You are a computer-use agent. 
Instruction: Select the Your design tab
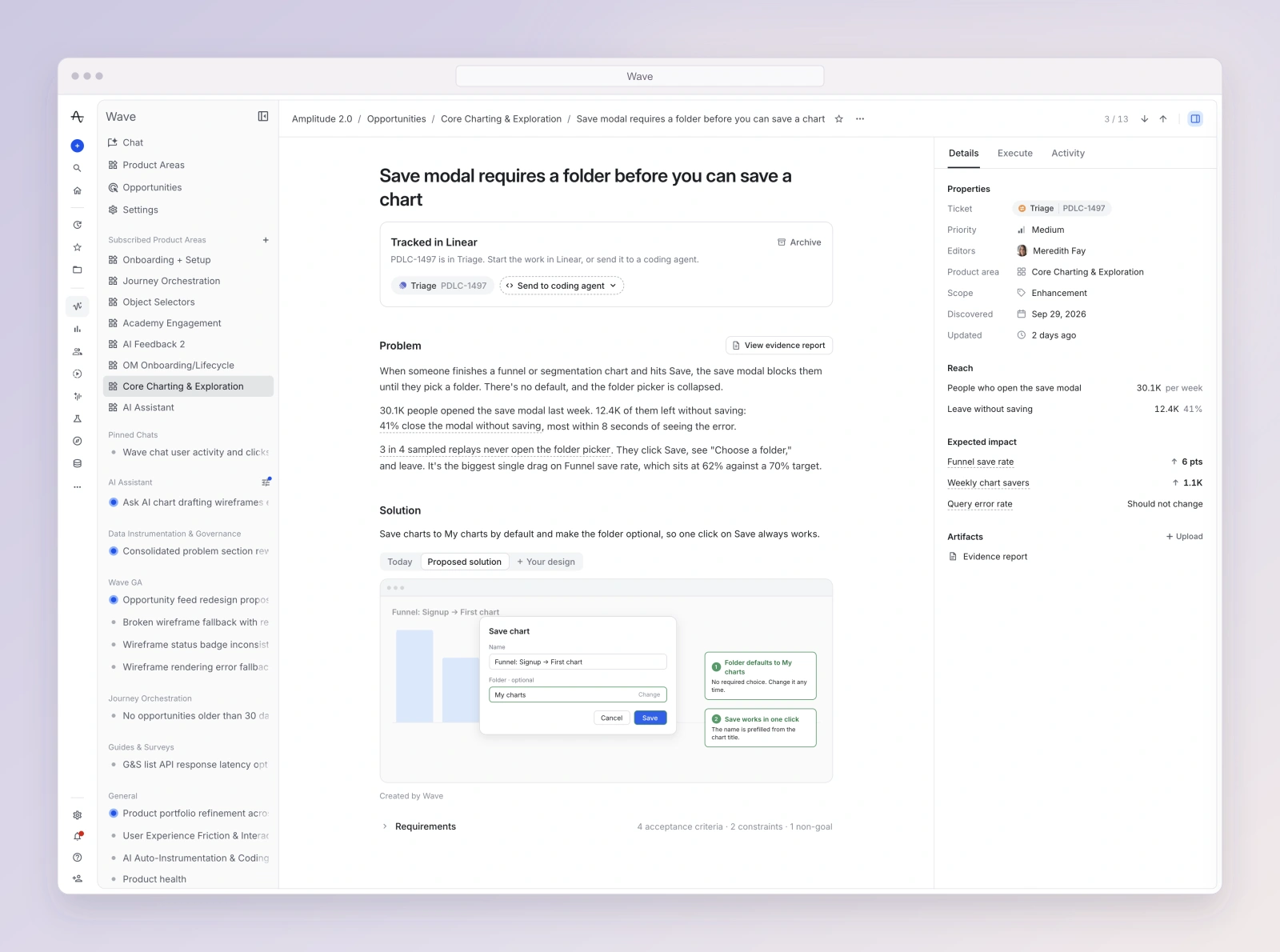point(546,562)
